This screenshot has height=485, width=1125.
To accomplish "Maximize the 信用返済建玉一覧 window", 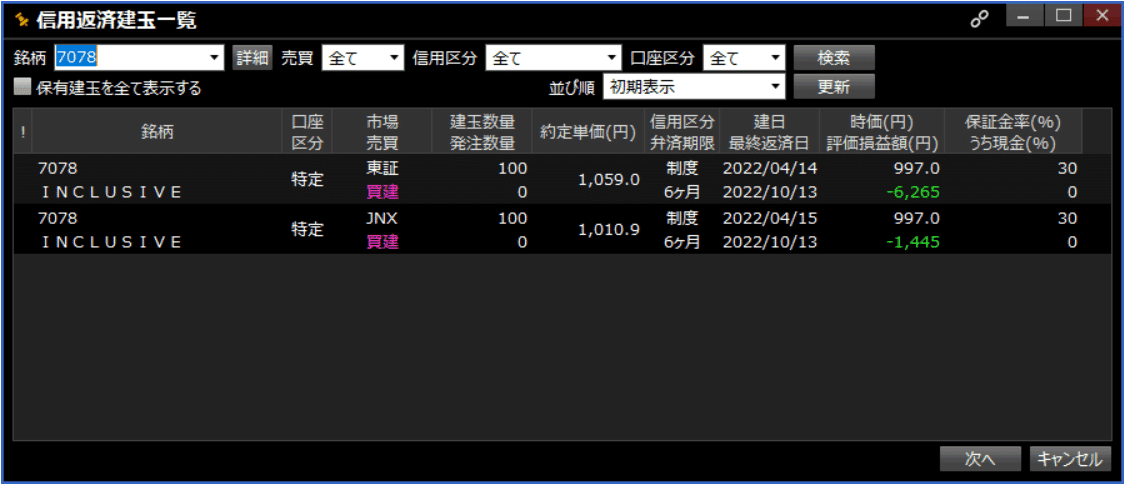I will click(1064, 15).
